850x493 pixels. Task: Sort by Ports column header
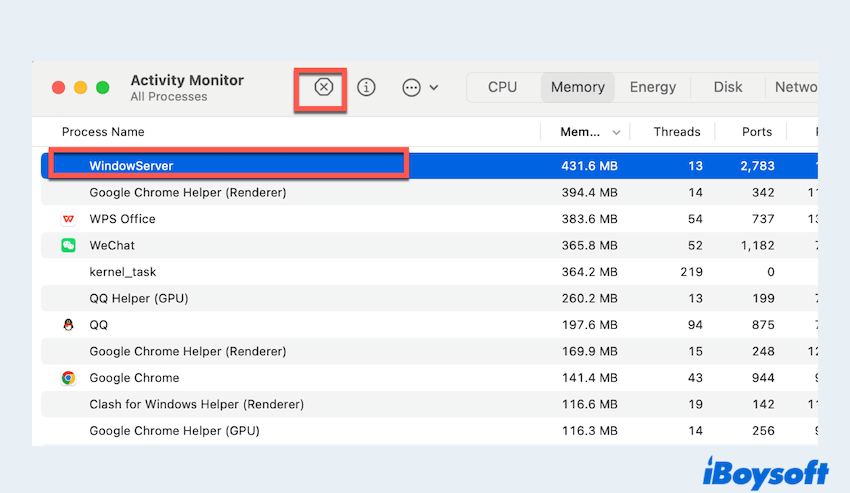point(757,132)
